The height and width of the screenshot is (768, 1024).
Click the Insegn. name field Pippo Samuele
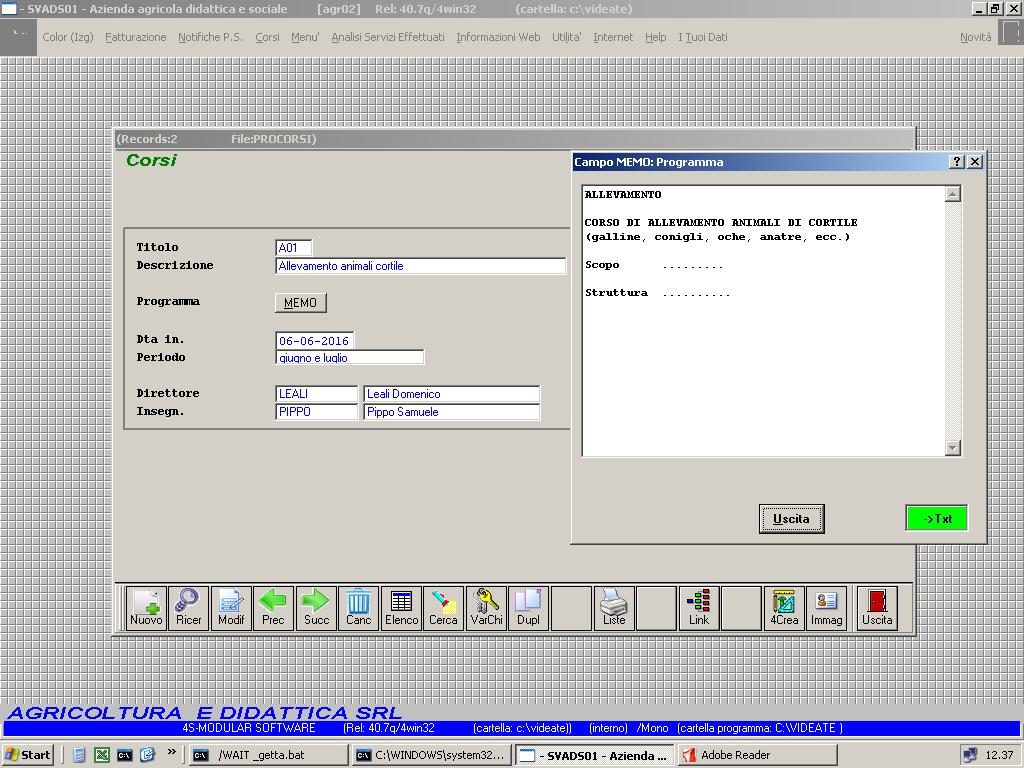point(451,412)
